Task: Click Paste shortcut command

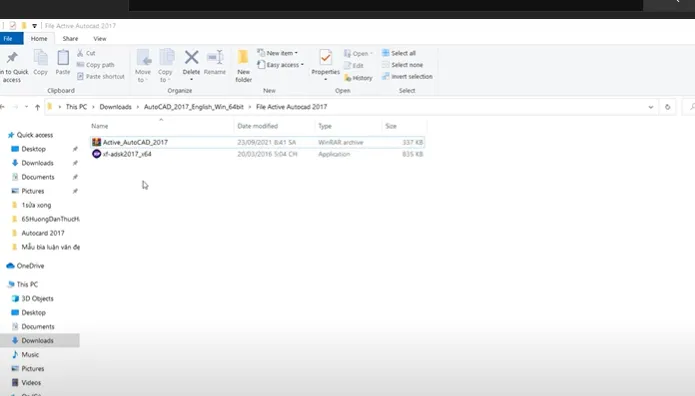Action: click(101, 76)
